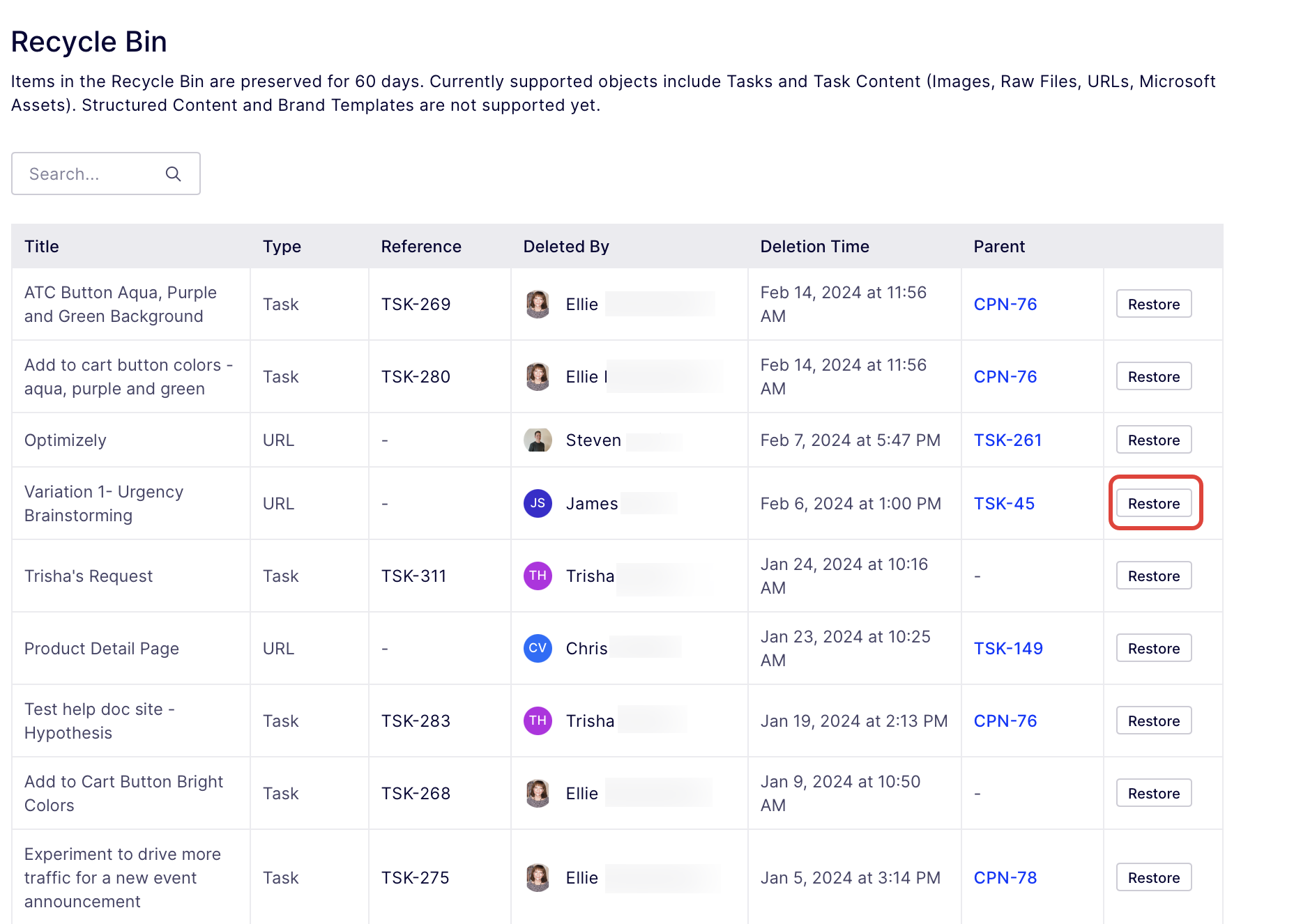Click Ellie's avatar in the TSK-269 row
1294x924 pixels.
click(x=538, y=305)
